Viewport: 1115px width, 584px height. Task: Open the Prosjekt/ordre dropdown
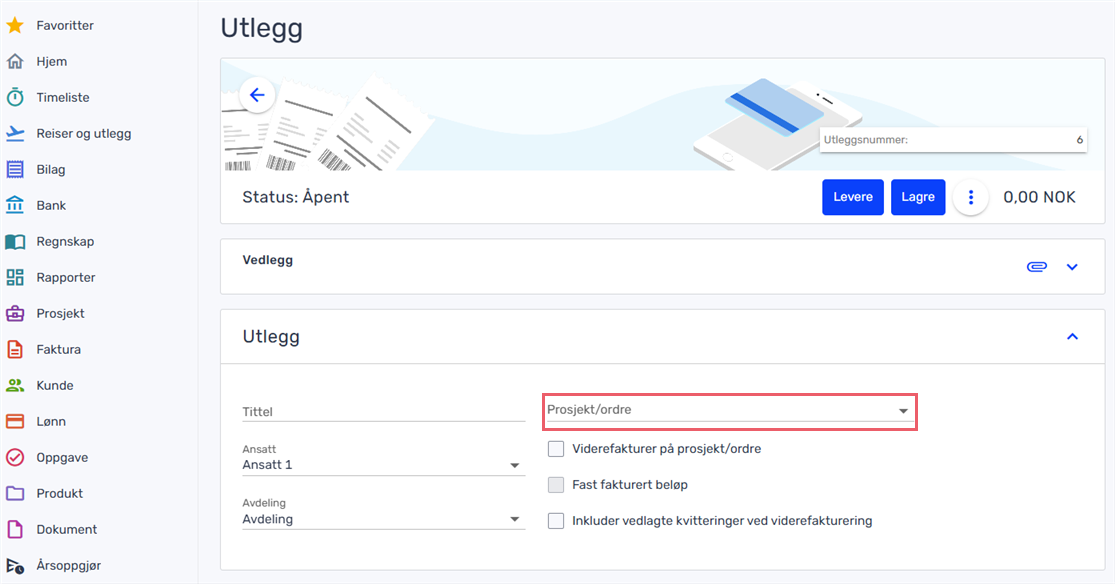coord(730,411)
